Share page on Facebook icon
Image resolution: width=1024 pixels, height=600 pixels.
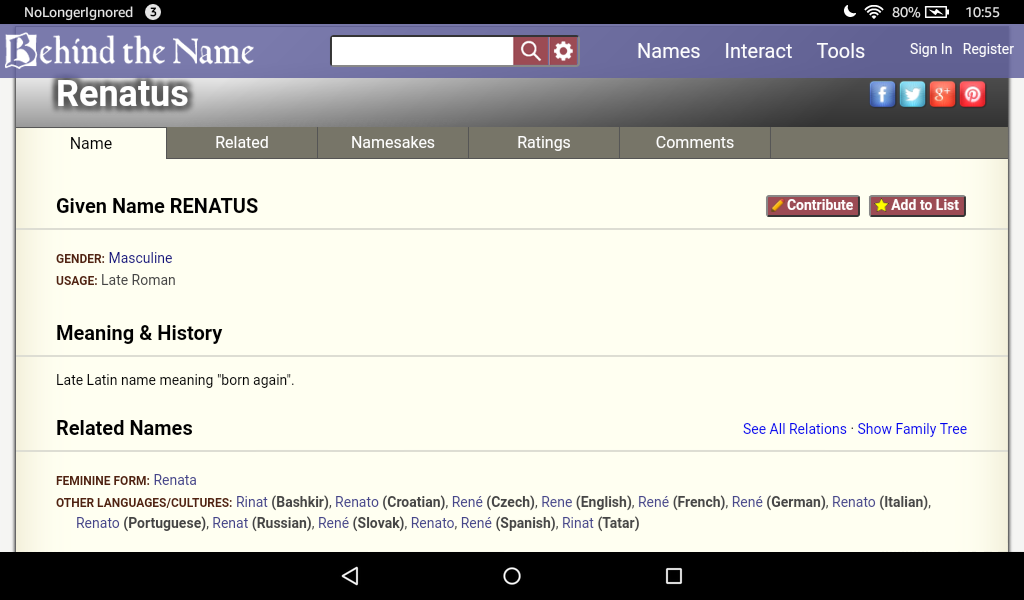(882, 94)
